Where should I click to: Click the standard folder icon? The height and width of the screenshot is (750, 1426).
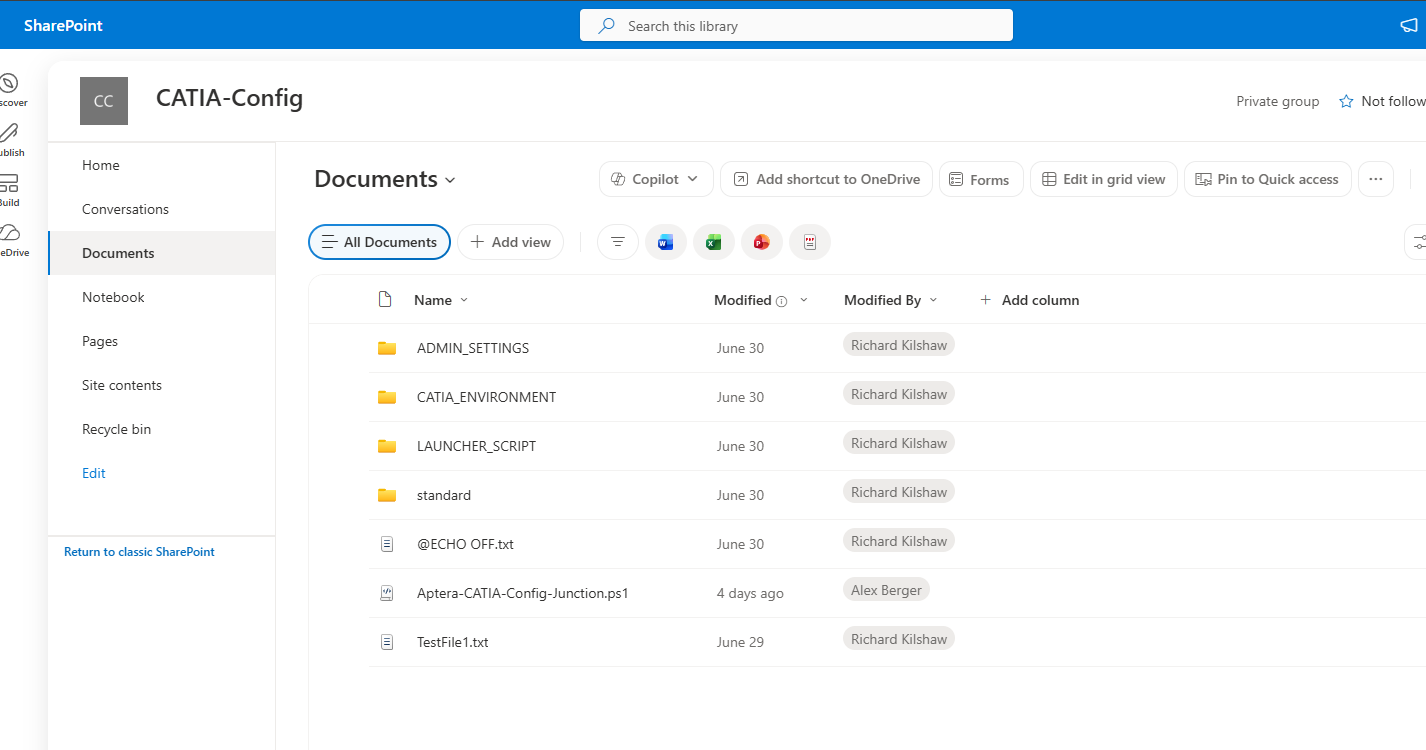[x=387, y=495]
